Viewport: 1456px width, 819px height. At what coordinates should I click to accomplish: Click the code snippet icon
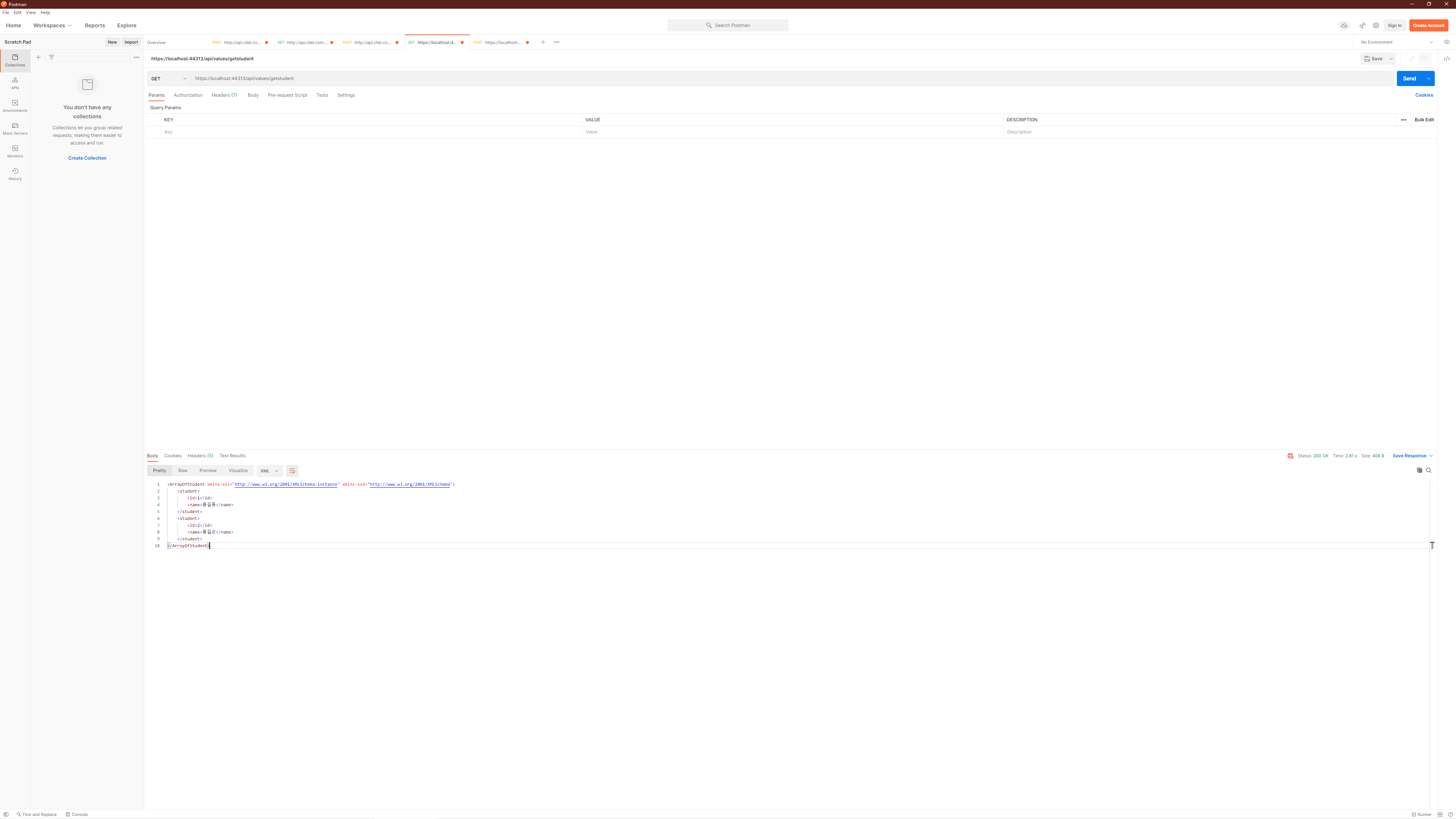[x=1447, y=59]
